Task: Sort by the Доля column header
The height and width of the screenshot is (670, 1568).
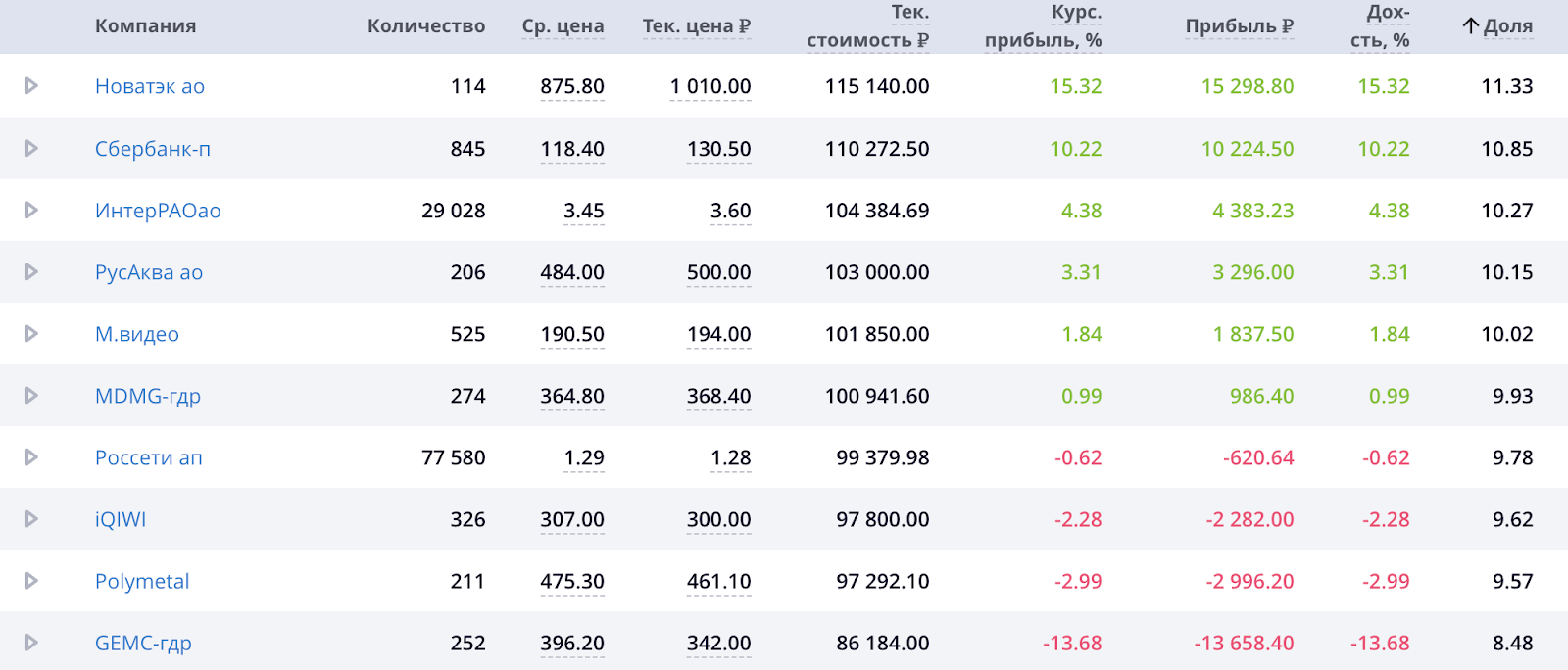Action: pyautogui.click(x=1497, y=26)
